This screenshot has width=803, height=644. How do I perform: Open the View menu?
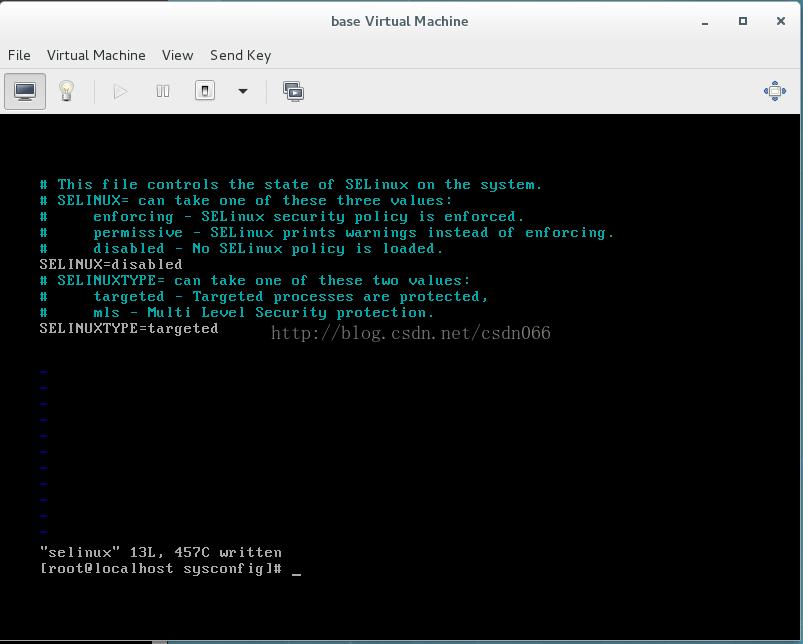(178, 55)
